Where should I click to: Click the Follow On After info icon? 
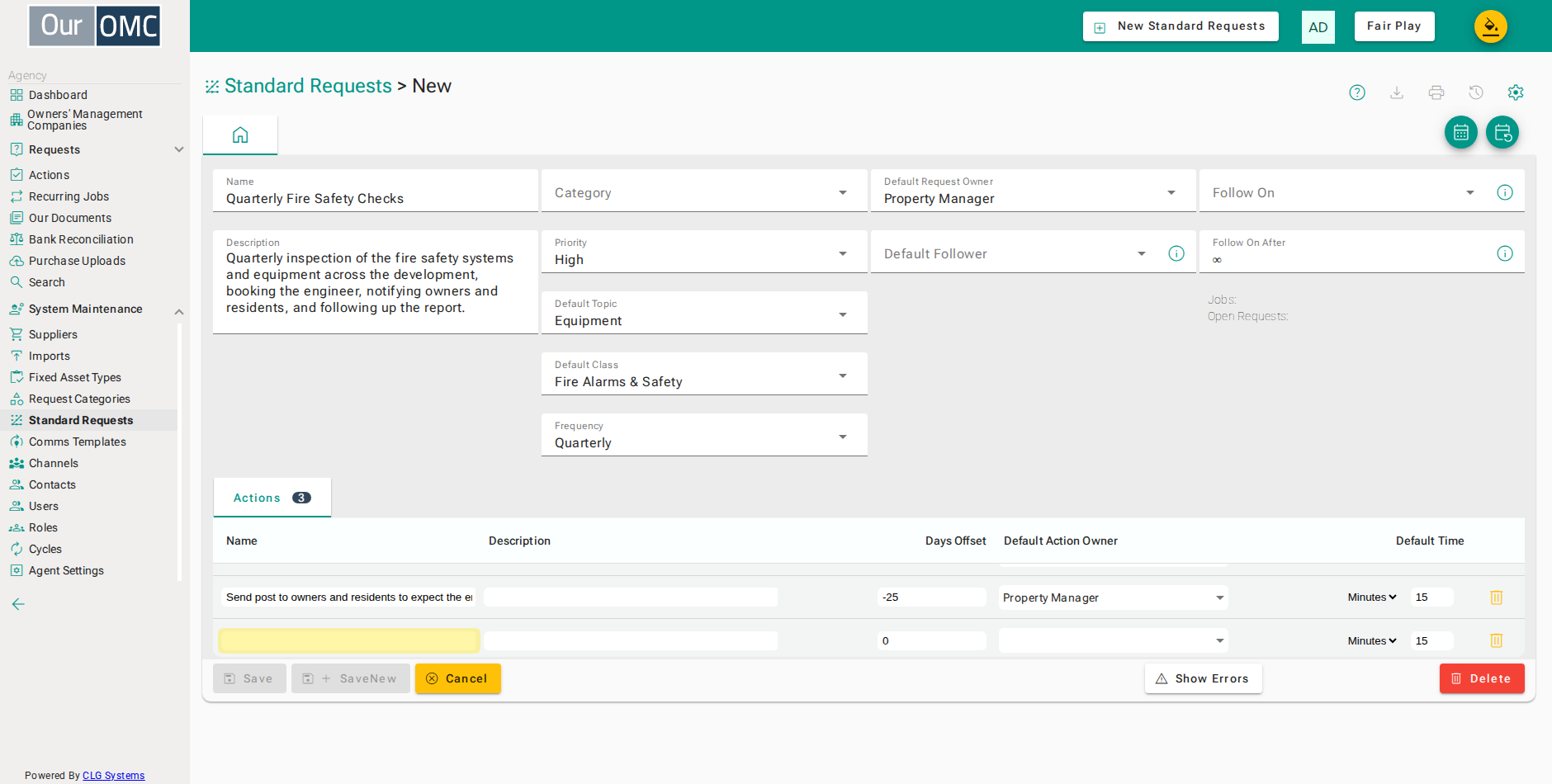pyautogui.click(x=1505, y=253)
